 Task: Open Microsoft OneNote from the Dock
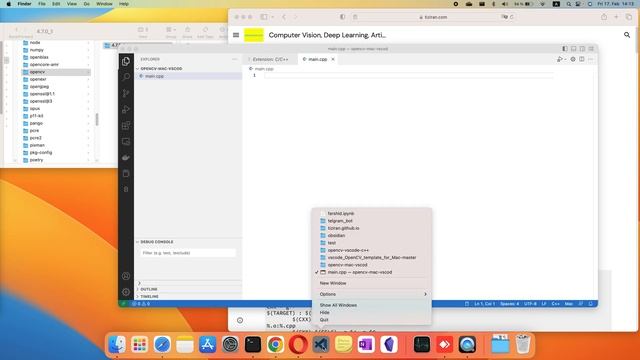pyautogui.click(x=366, y=344)
